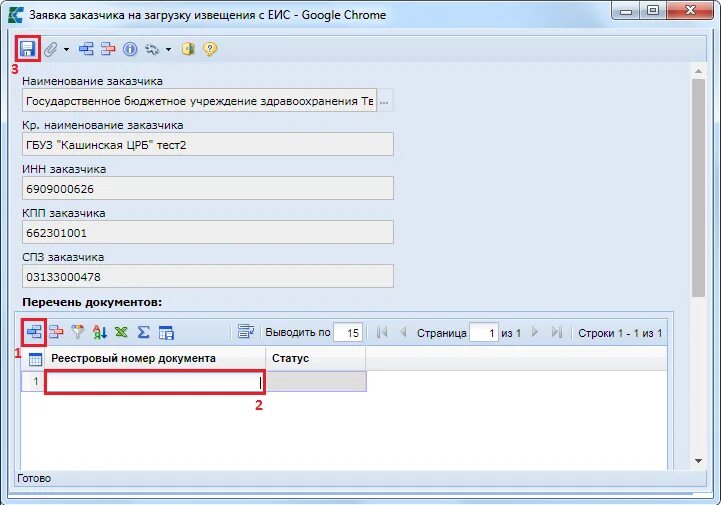Select the КПП заказчика field with 662301001
Image resolution: width=721 pixels, height=505 pixels.
tap(208, 232)
